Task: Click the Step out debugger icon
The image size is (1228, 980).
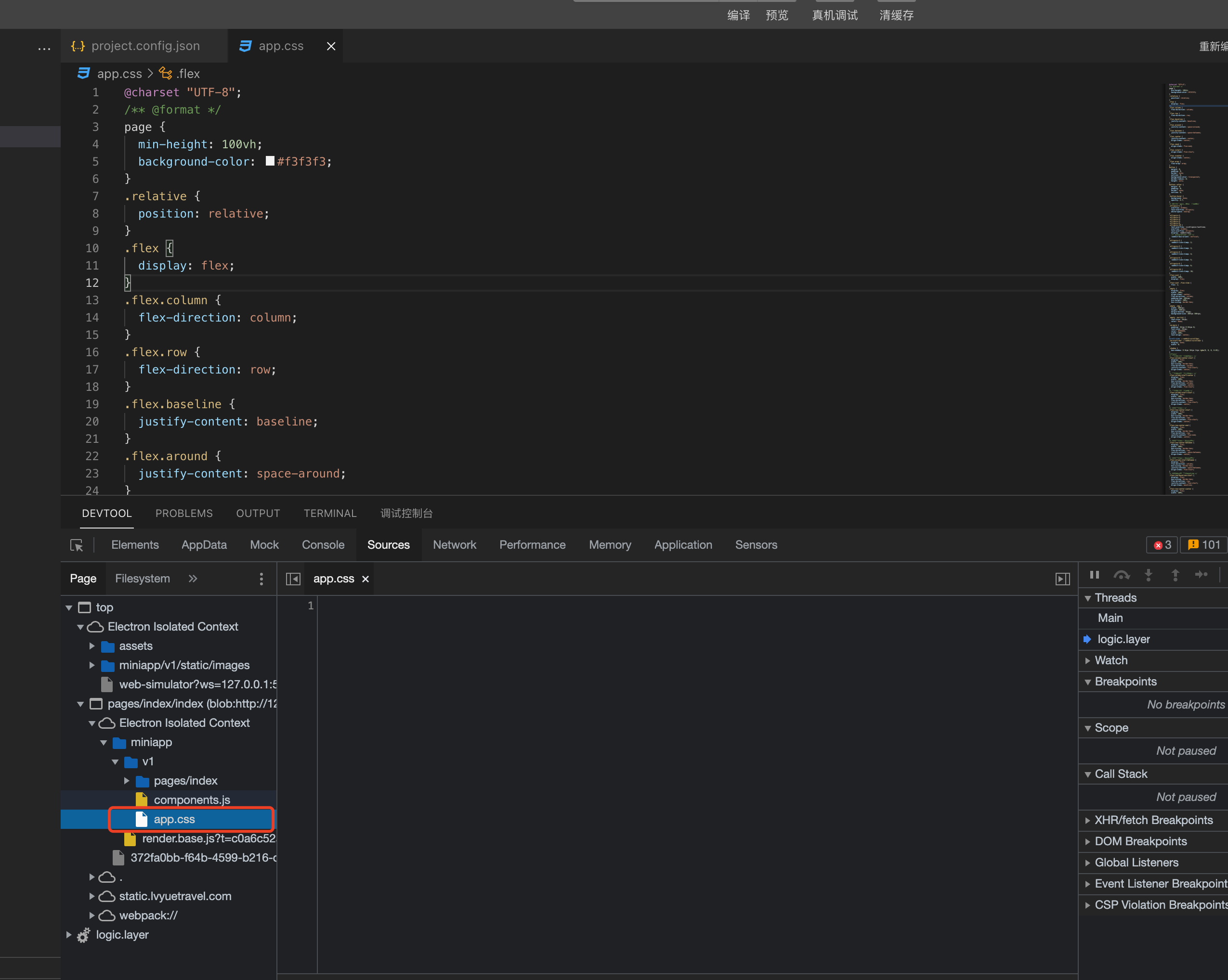Action: tap(1175, 575)
